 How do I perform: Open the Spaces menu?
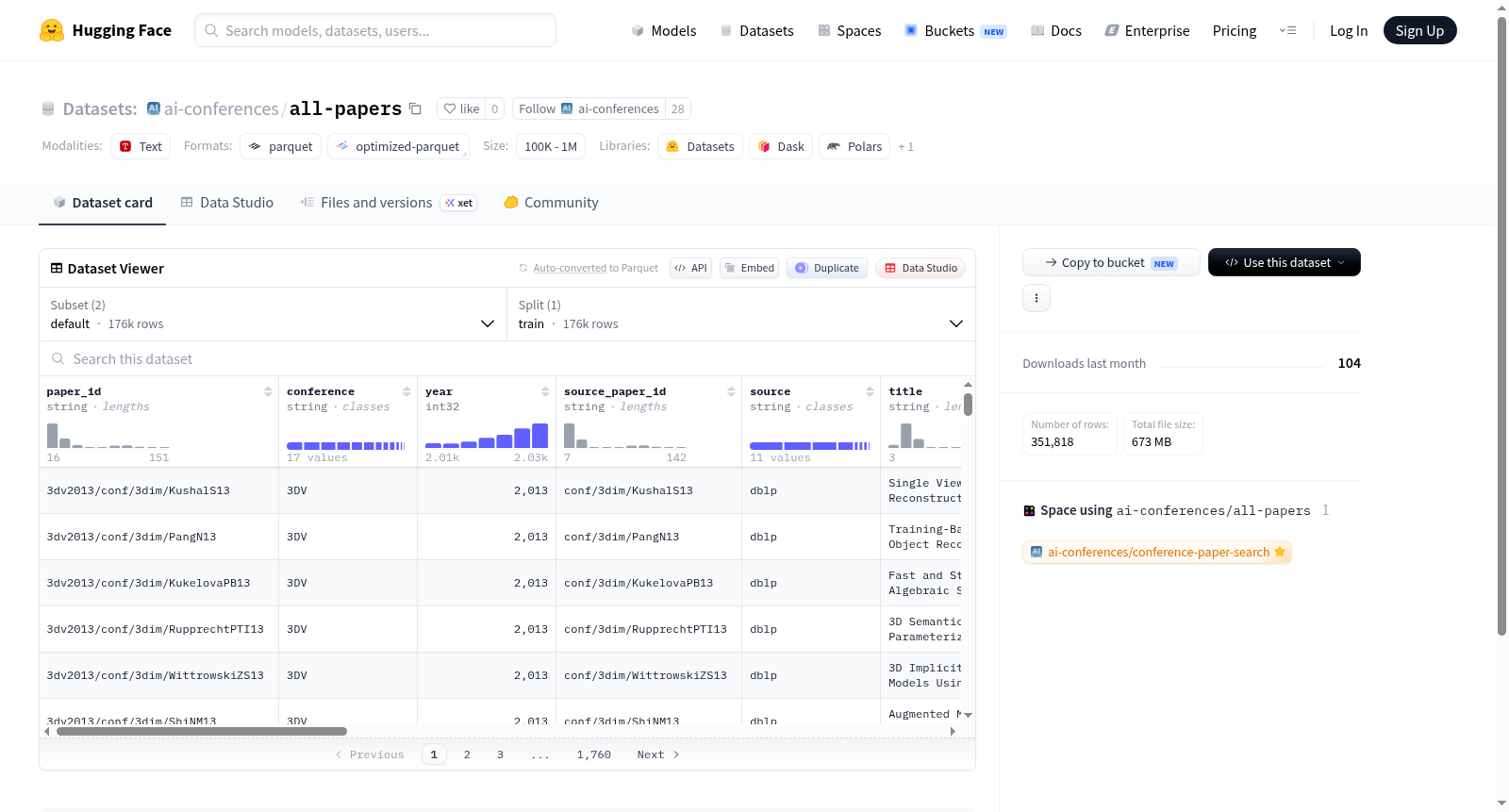pos(850,30)
